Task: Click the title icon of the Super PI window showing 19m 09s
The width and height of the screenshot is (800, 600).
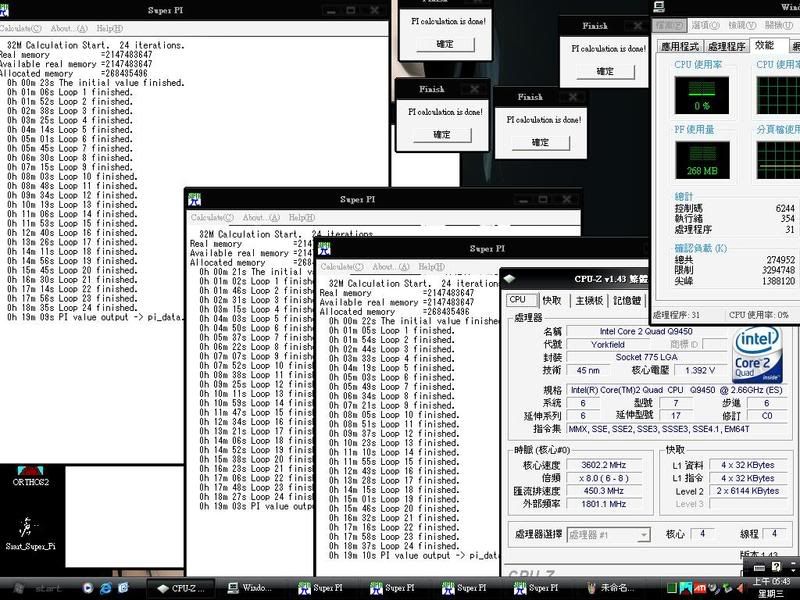Action: coord(4,10)
